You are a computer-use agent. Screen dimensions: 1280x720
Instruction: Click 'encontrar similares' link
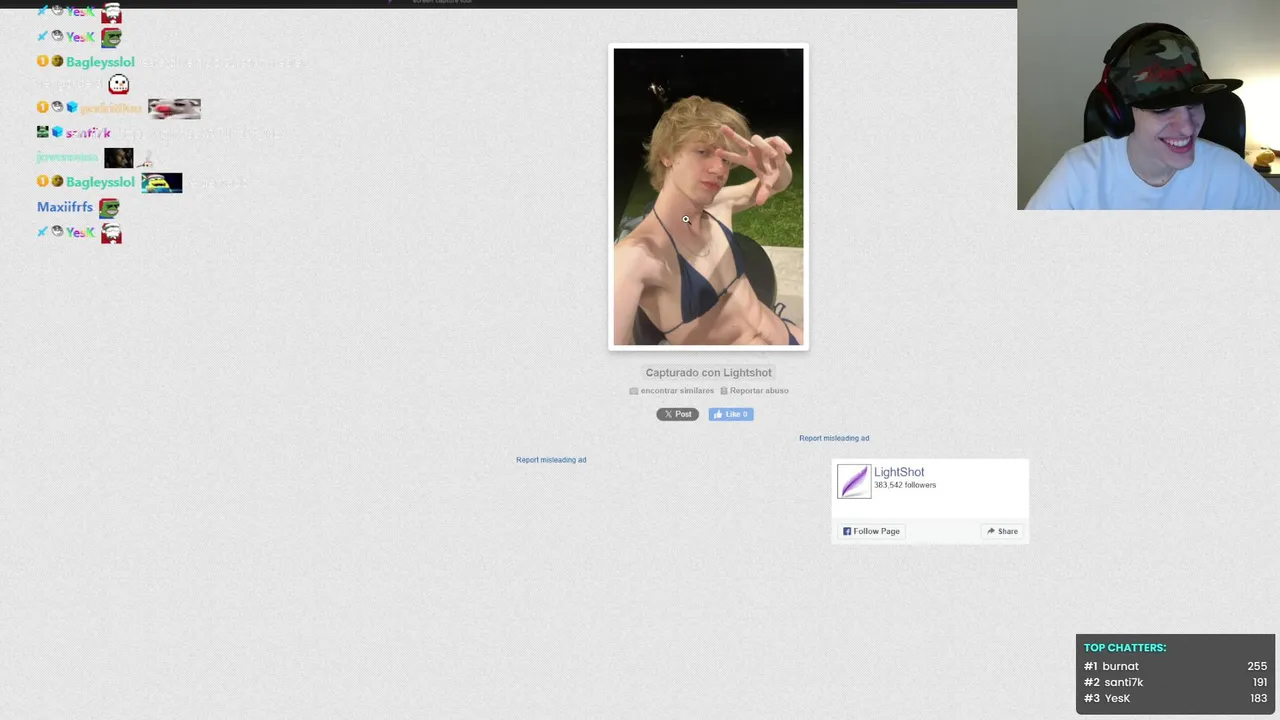(x=677, y=391)
